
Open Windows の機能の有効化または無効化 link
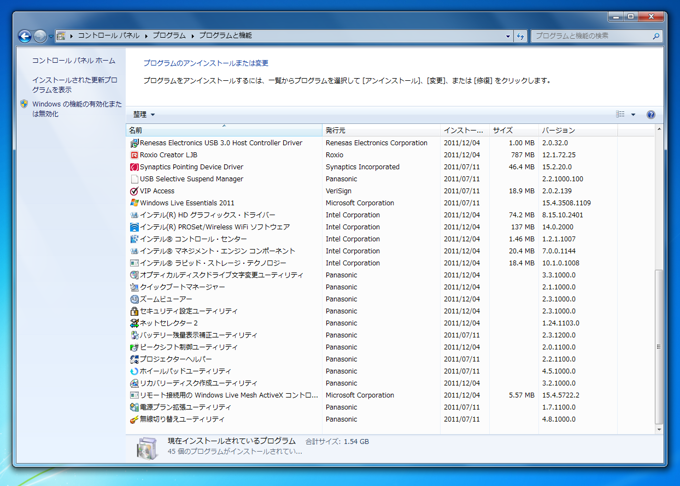[77, 109]
